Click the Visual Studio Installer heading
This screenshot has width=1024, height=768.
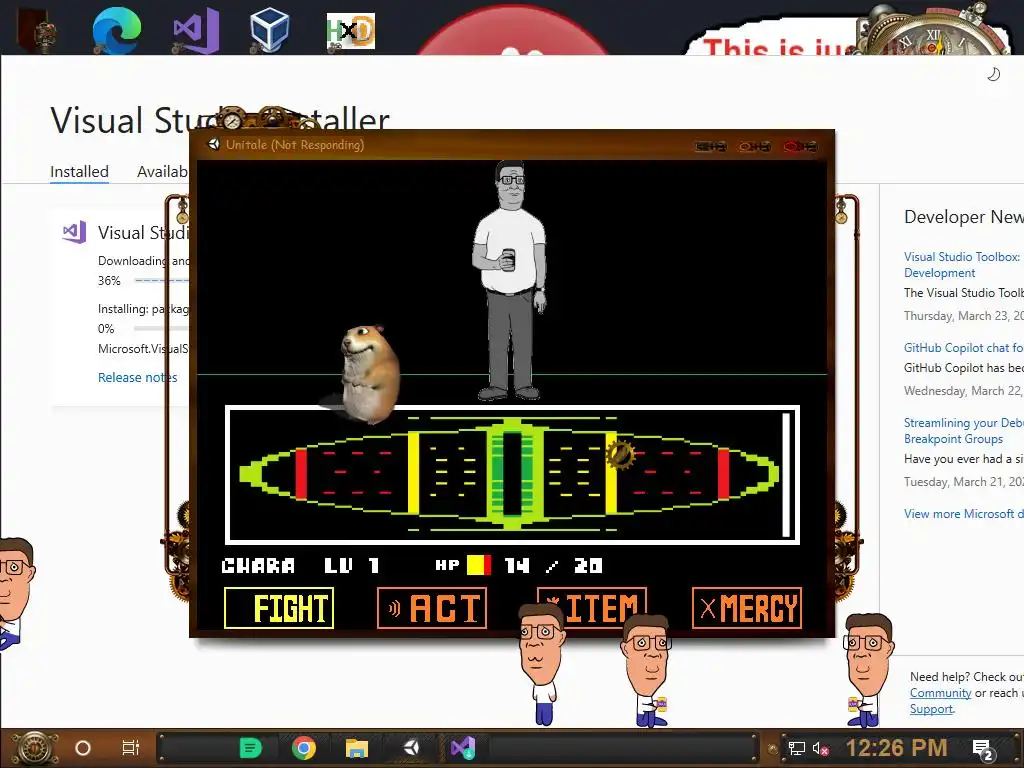pyautogui.click(x=220, y=120)
